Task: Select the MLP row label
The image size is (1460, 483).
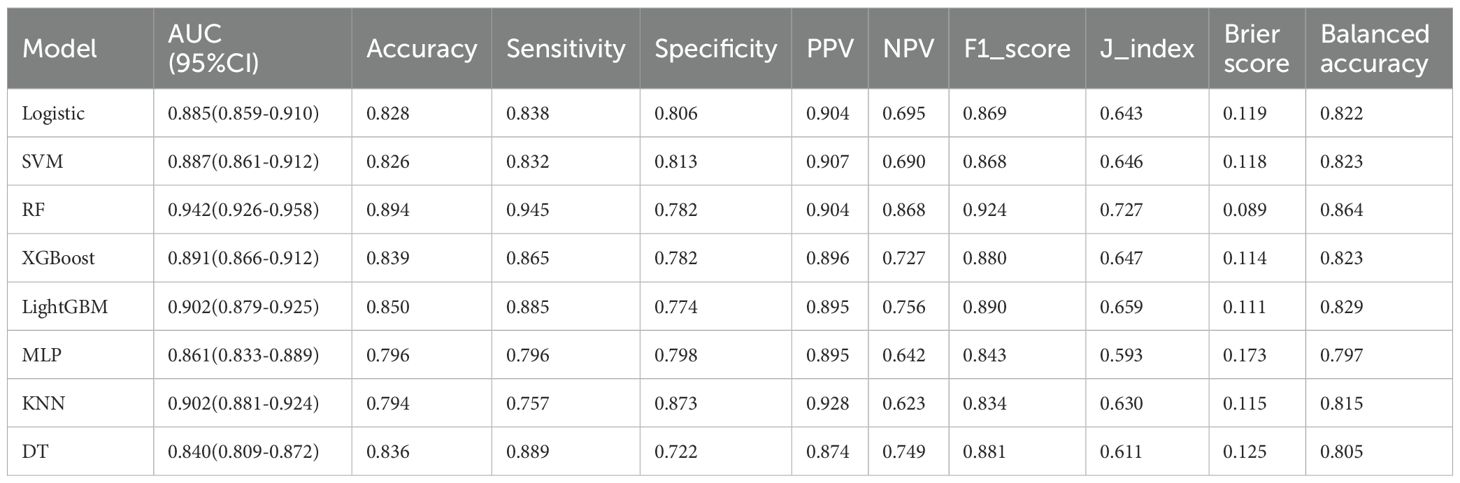Action: point(40,354)
